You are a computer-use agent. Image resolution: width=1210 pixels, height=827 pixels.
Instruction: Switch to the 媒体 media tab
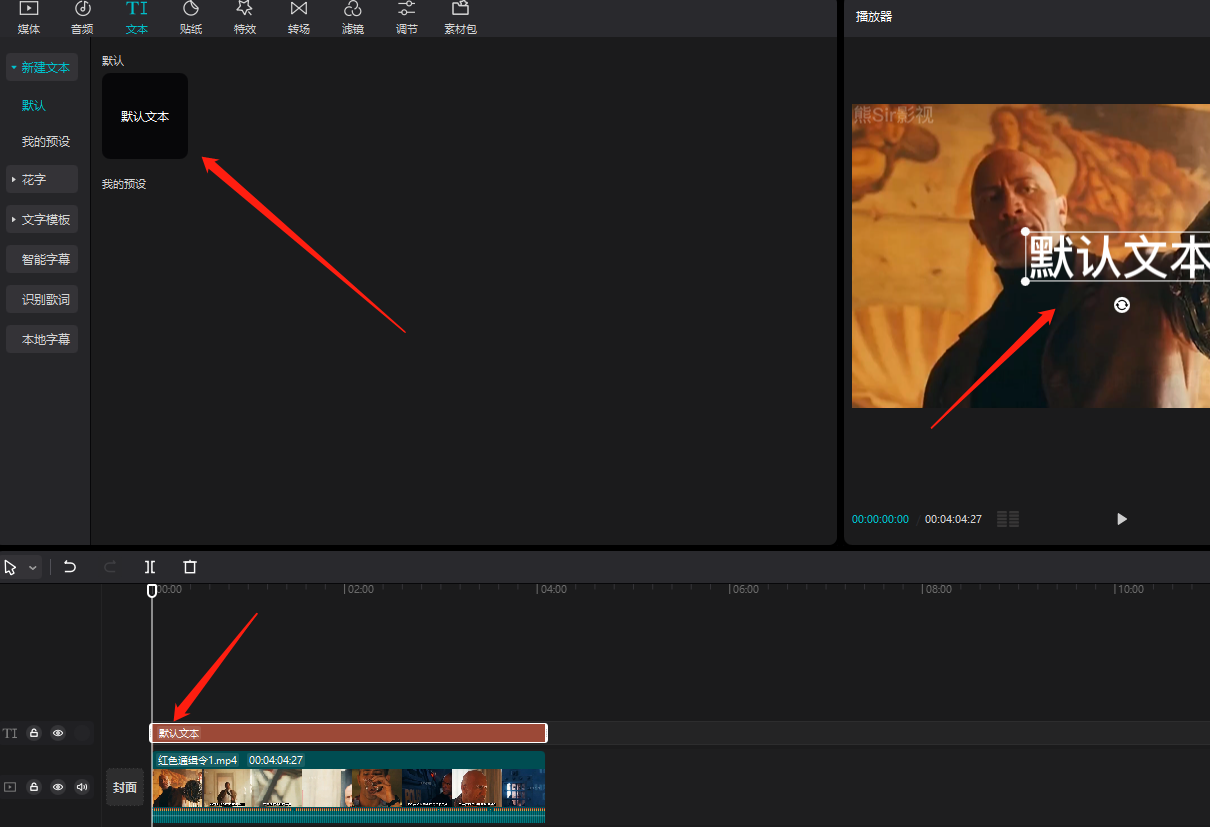pos(29,17)
